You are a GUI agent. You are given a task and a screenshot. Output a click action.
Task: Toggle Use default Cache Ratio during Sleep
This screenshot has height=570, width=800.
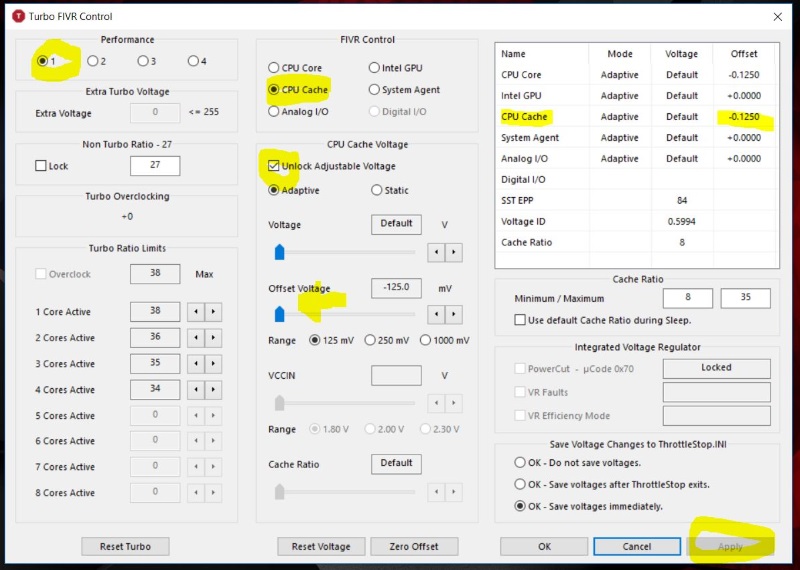[520, 320]
